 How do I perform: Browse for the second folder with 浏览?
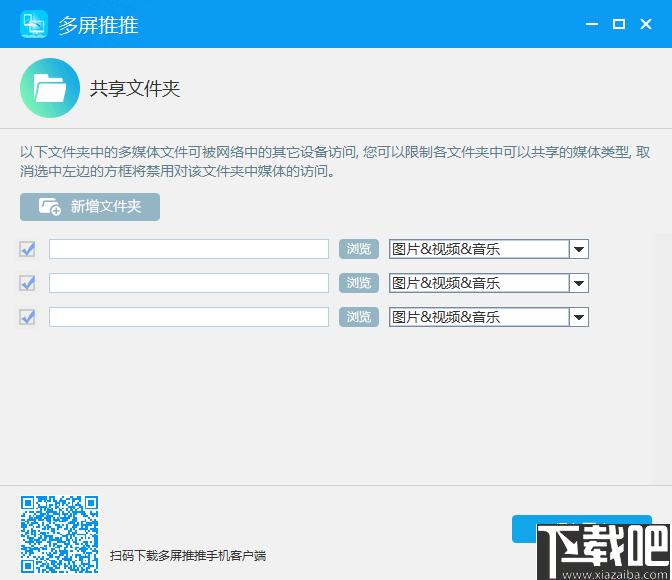point(359,283)
